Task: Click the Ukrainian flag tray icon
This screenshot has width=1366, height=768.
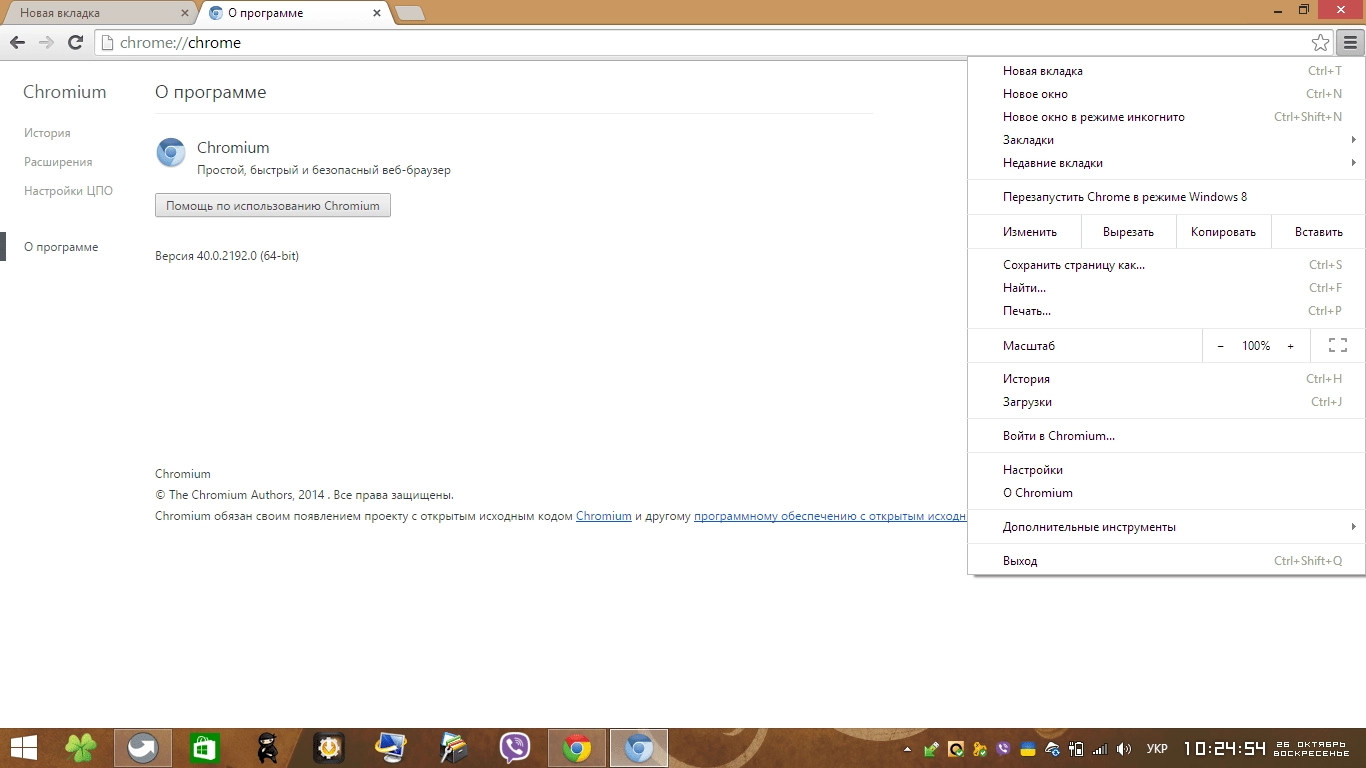Action: coord(1027,749)
